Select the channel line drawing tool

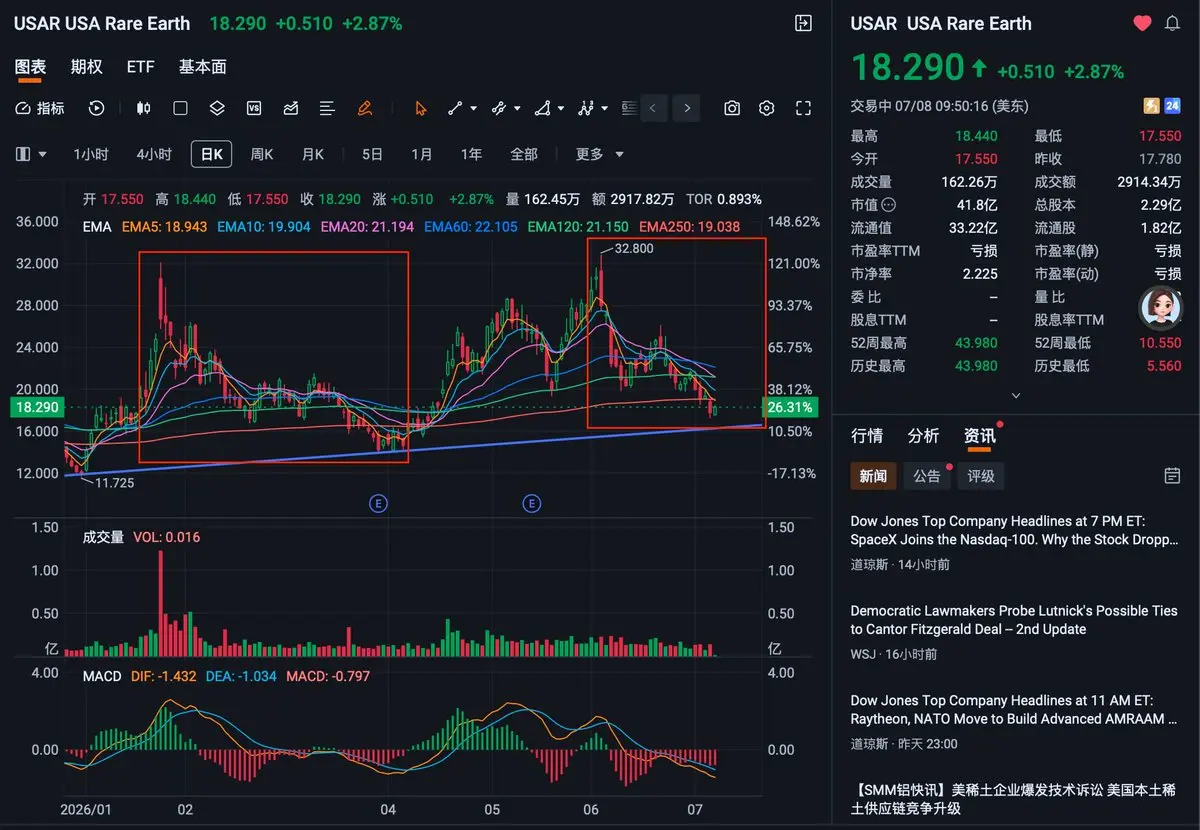tap(498, 108)
